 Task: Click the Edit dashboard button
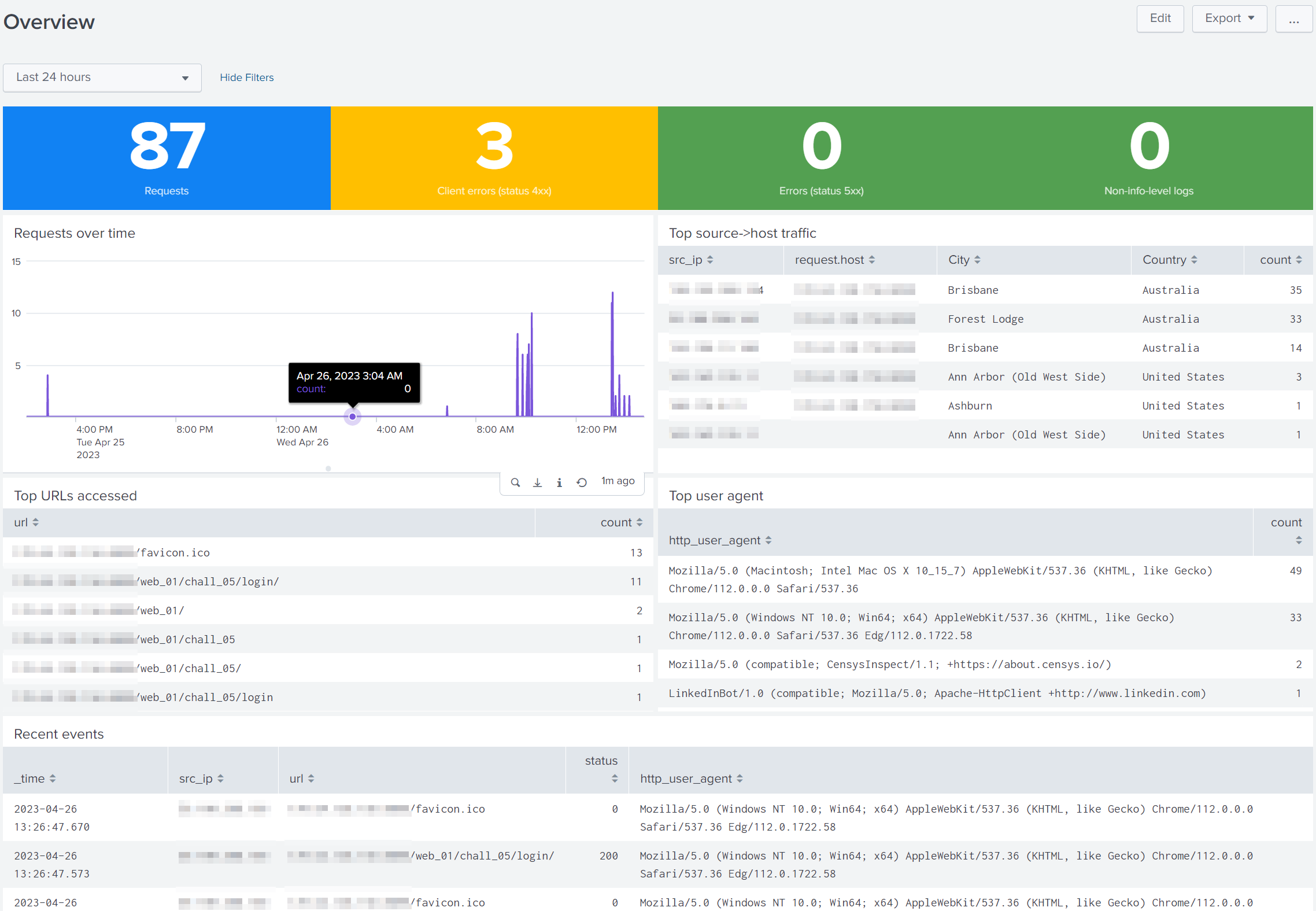[x=1160, y=19]
